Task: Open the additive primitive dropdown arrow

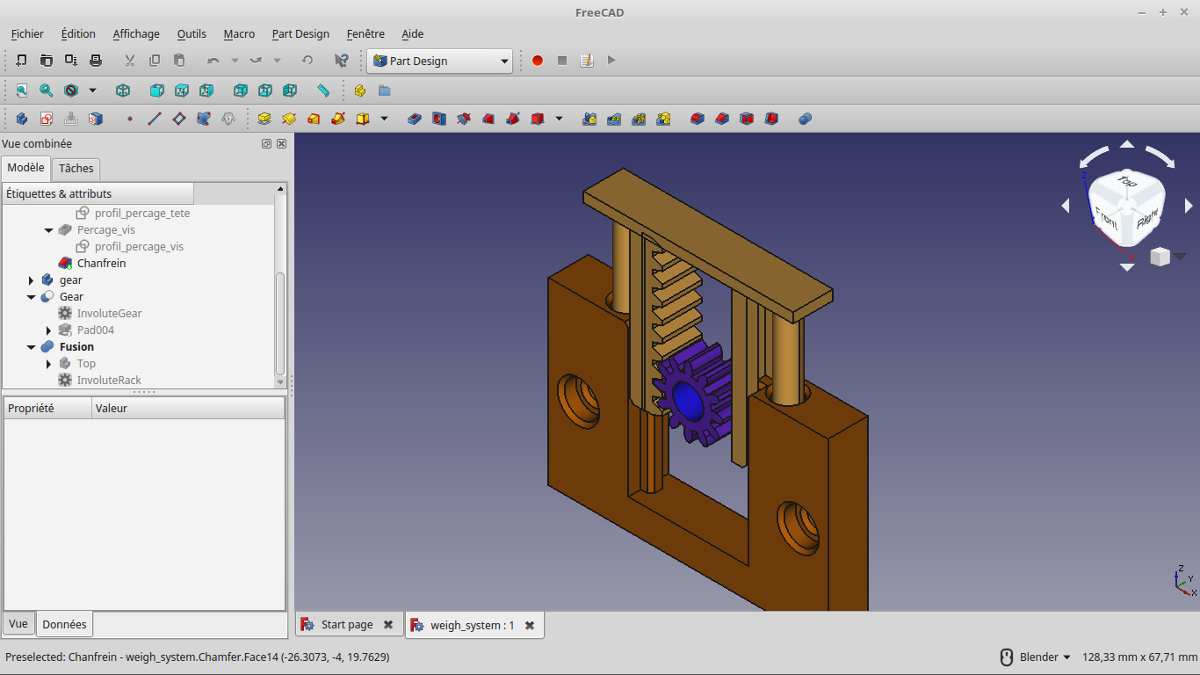Action: tap(384, 119)
